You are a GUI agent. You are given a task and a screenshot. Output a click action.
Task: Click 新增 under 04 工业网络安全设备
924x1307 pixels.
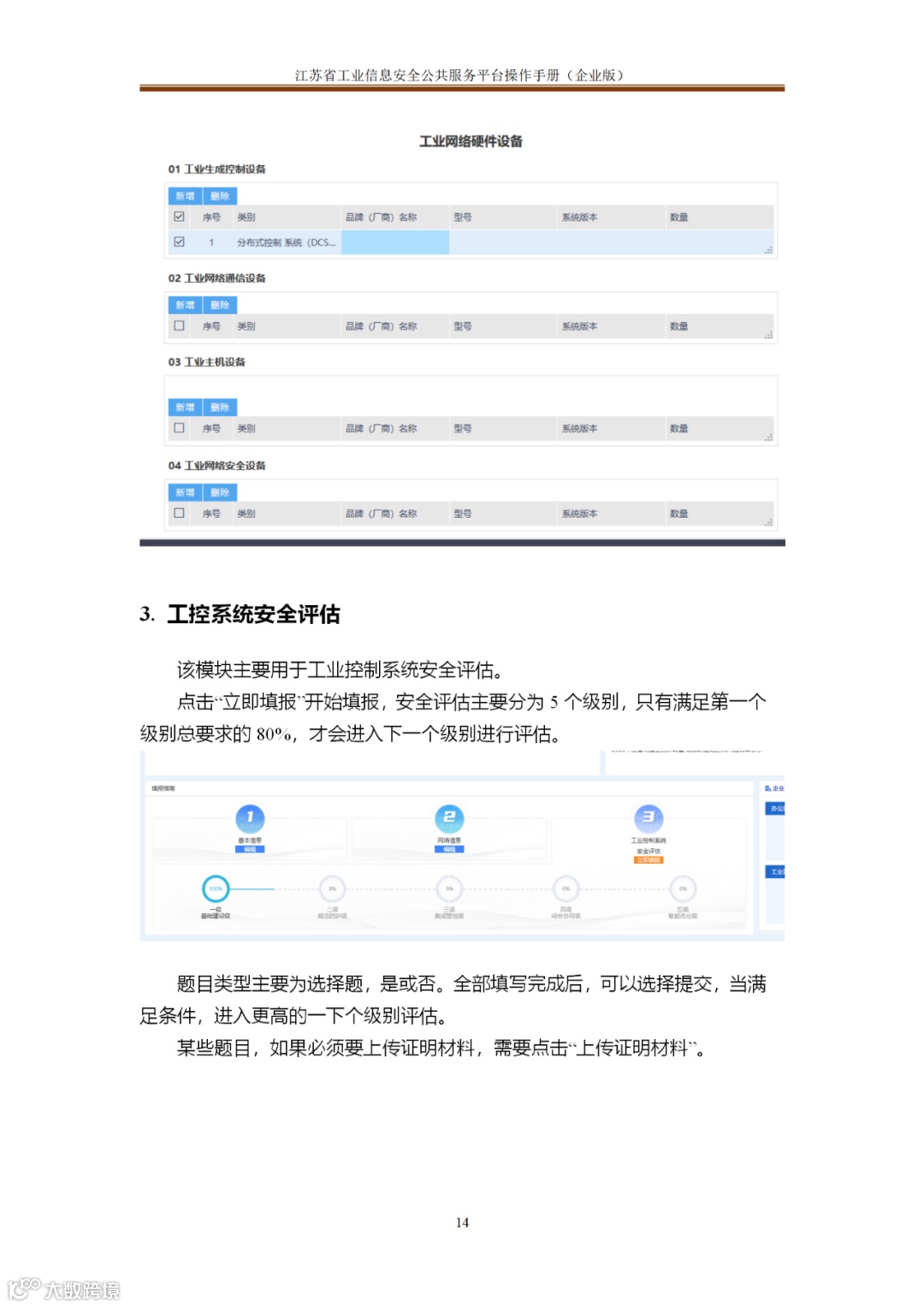click(185, 492)
